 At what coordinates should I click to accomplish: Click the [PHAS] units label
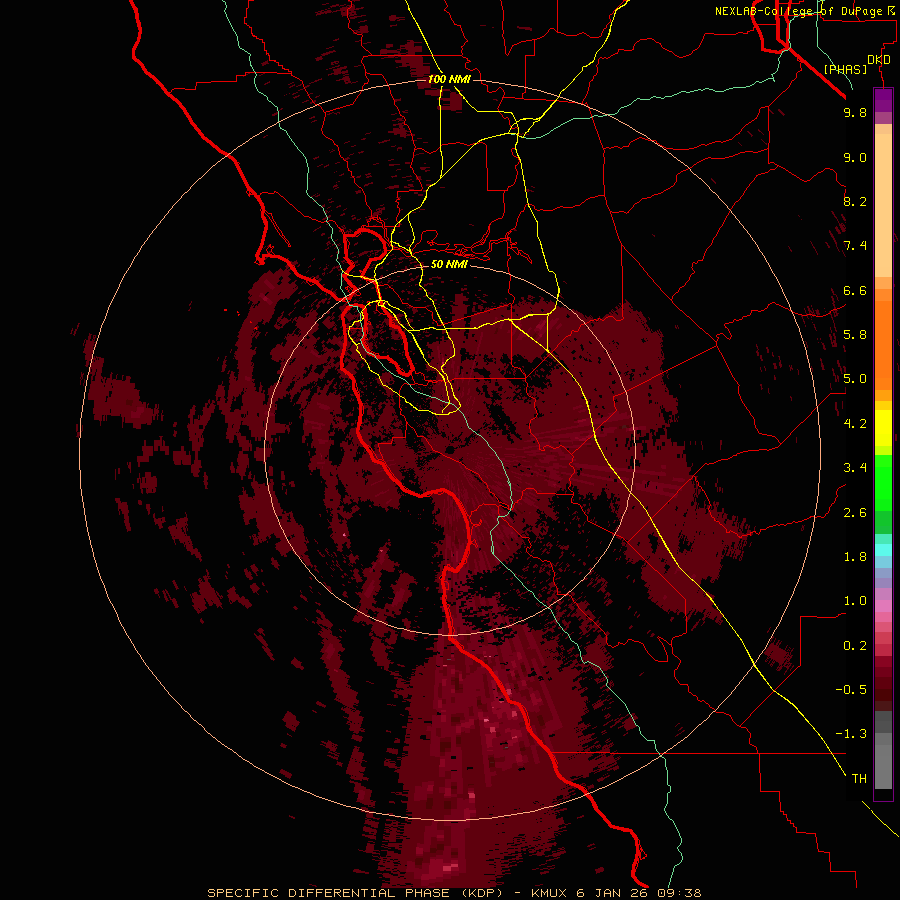coord(845,69)
